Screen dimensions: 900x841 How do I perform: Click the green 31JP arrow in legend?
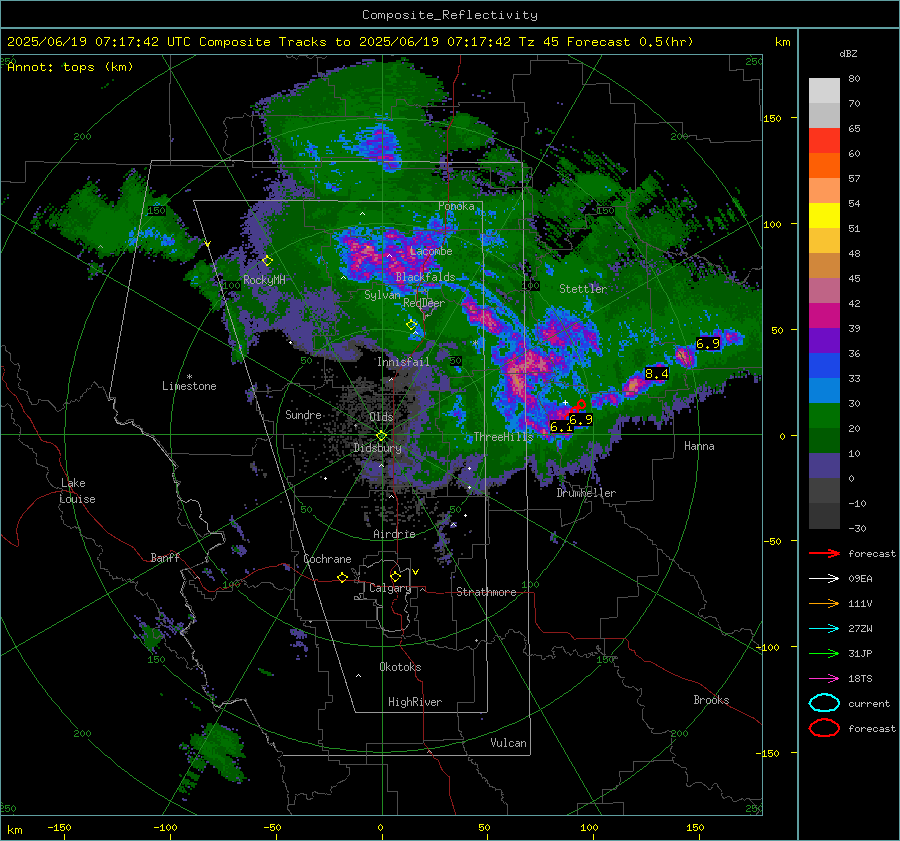(824, 653)
